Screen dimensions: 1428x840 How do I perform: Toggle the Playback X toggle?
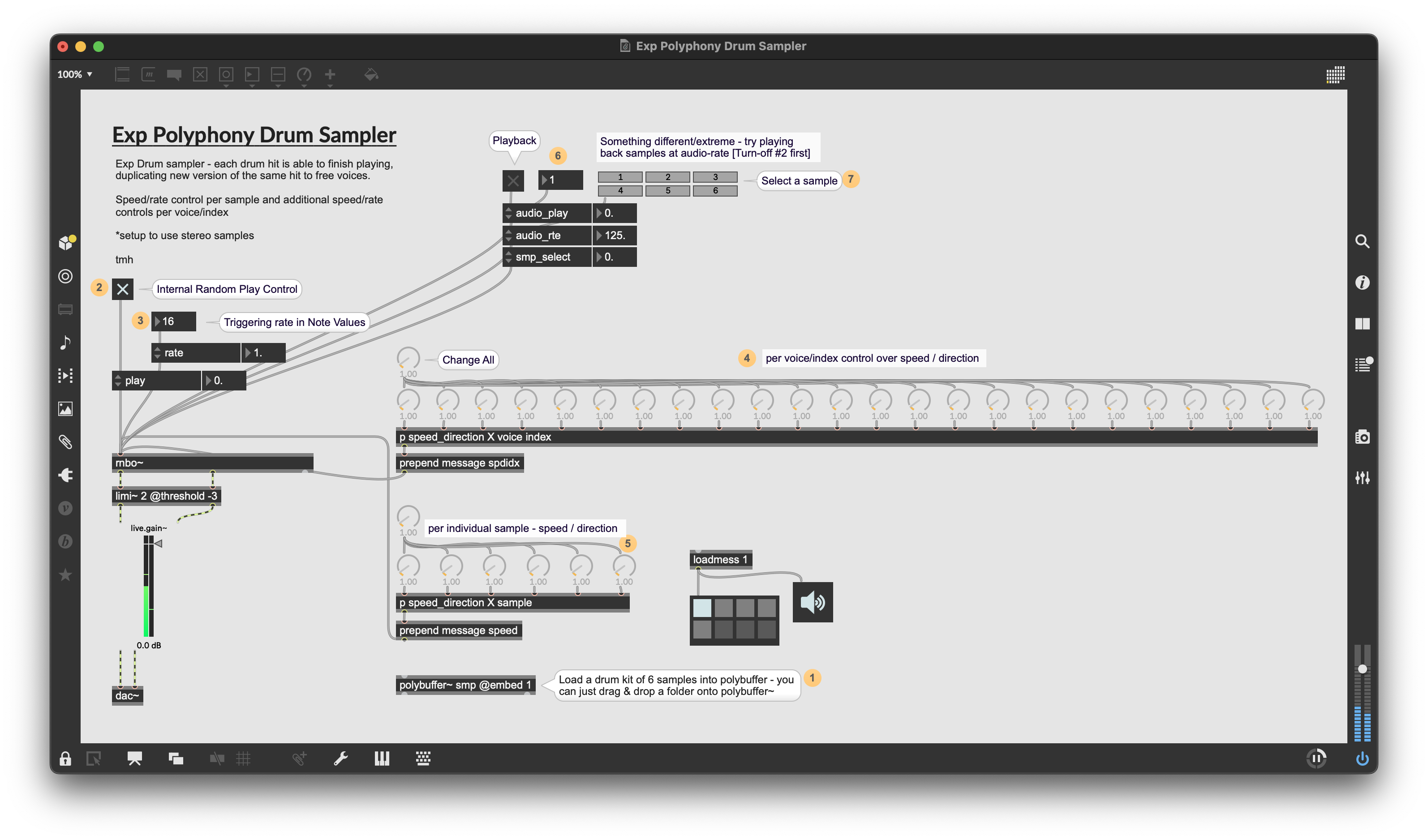513,181
